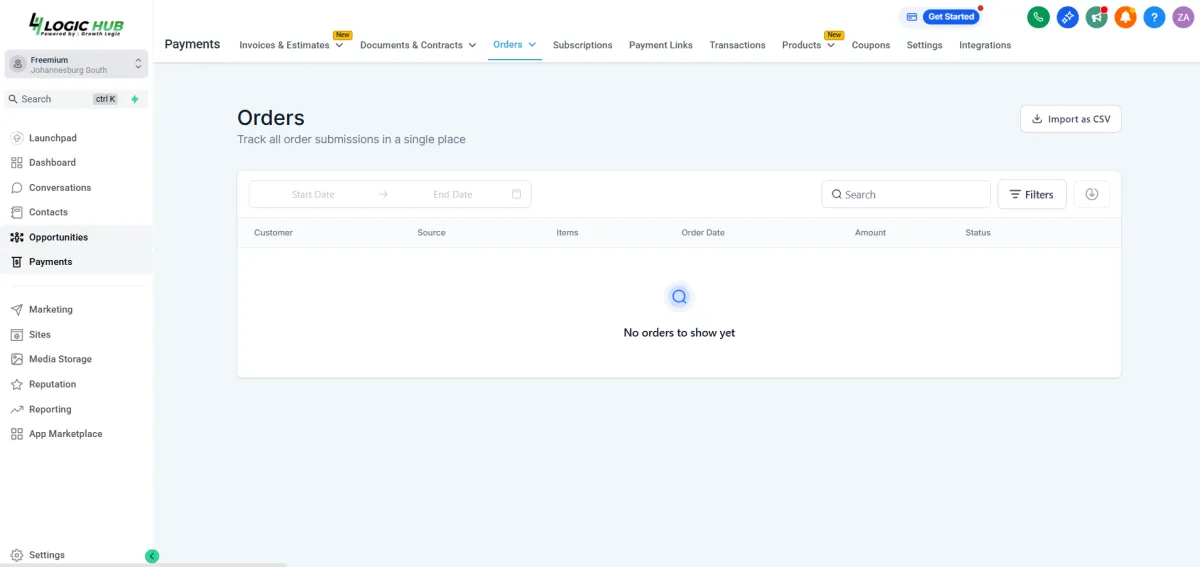1200x567 pixels.
Task: Switch to Payment Links tab
Action: tap(661, 45)
